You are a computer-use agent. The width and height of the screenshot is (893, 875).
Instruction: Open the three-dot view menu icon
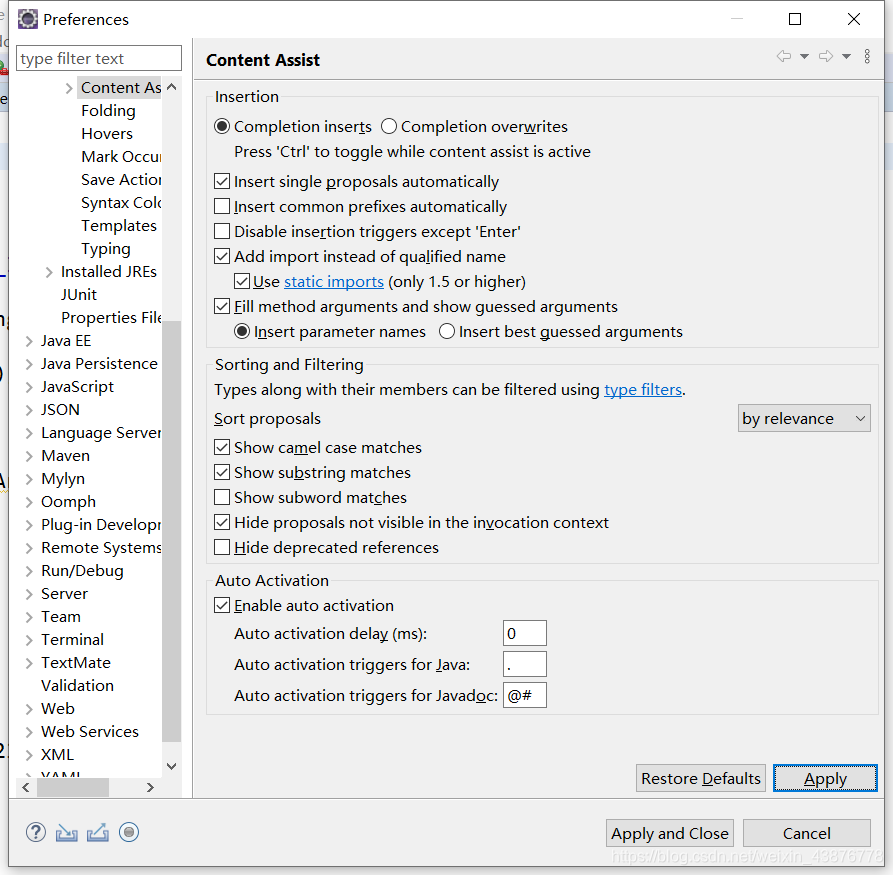pyautogui.click(x=867, y=56)
